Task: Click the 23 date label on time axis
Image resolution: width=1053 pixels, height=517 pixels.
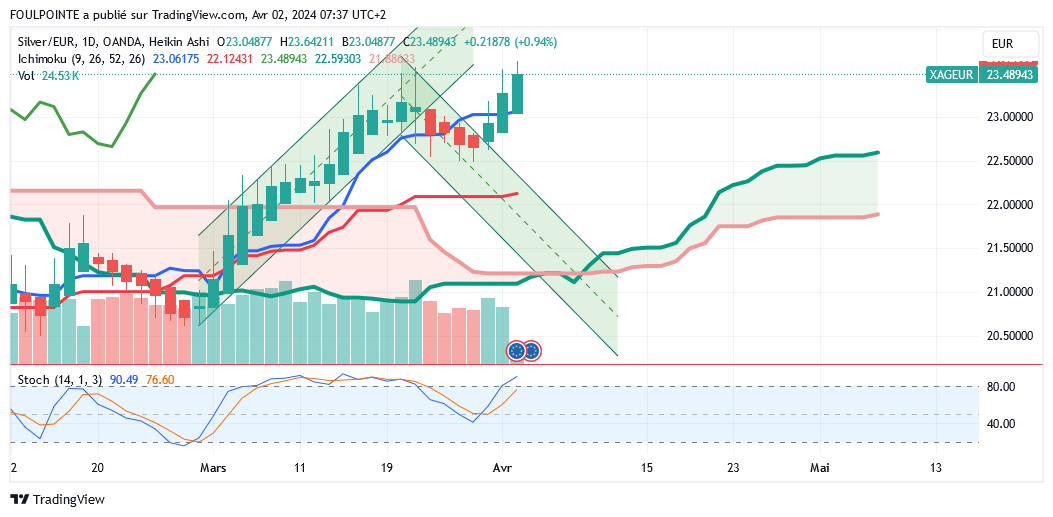Action: pos(733,468)
